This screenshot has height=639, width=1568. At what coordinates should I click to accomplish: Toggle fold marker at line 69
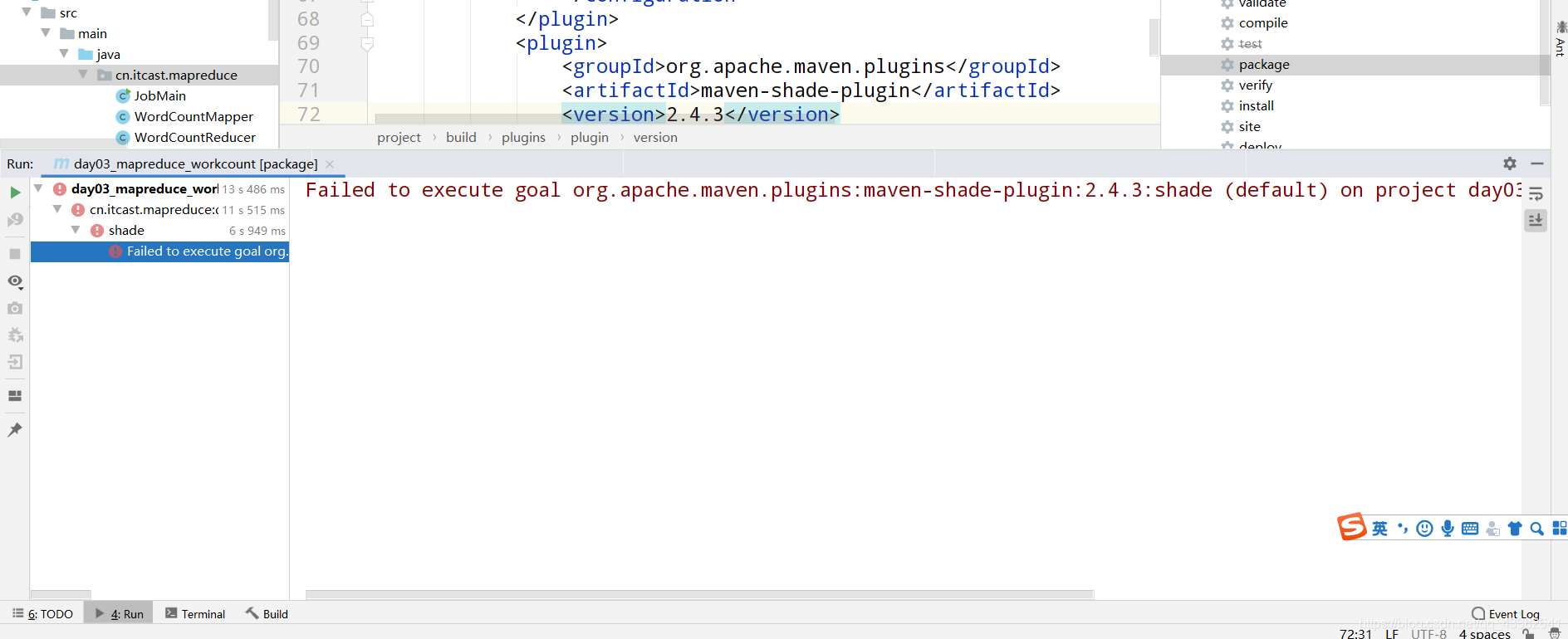pos(367,43)
